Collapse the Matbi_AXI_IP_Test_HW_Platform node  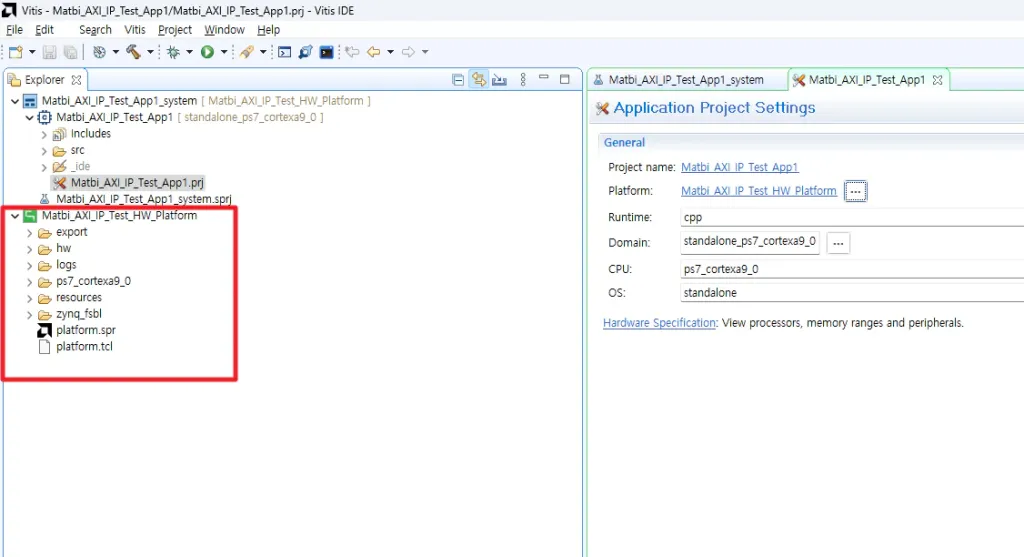(x=15, y=215)
